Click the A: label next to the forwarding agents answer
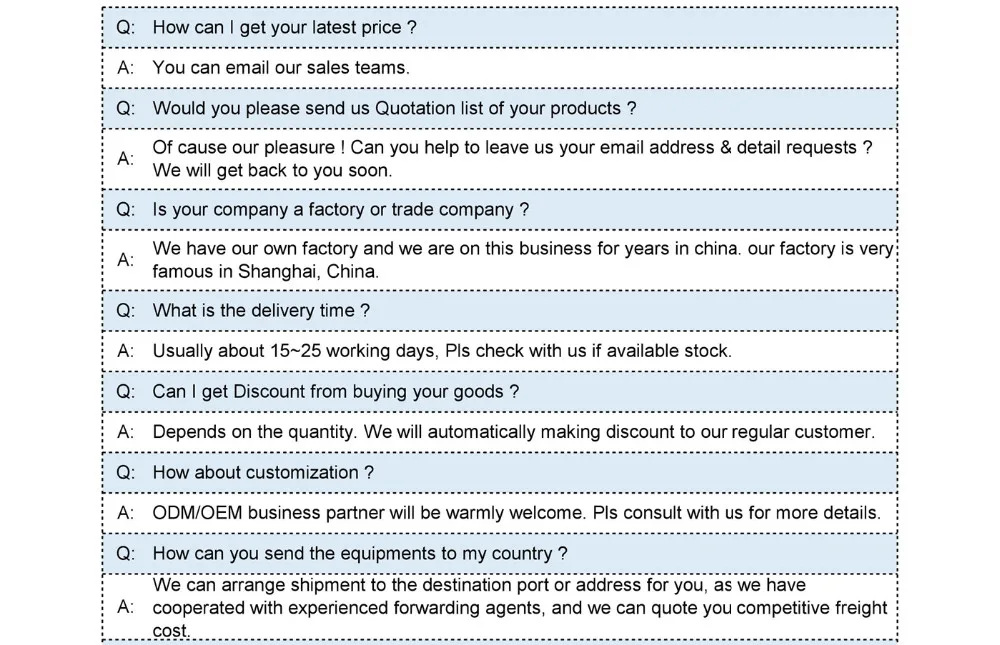Screen dimensions: 1000x645 (x=126, y=607)
